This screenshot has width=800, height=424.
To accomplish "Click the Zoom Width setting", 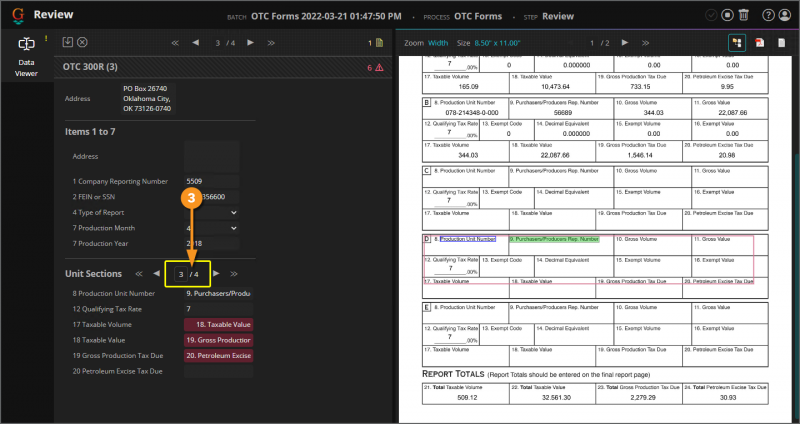I will (x=438, y=43).
